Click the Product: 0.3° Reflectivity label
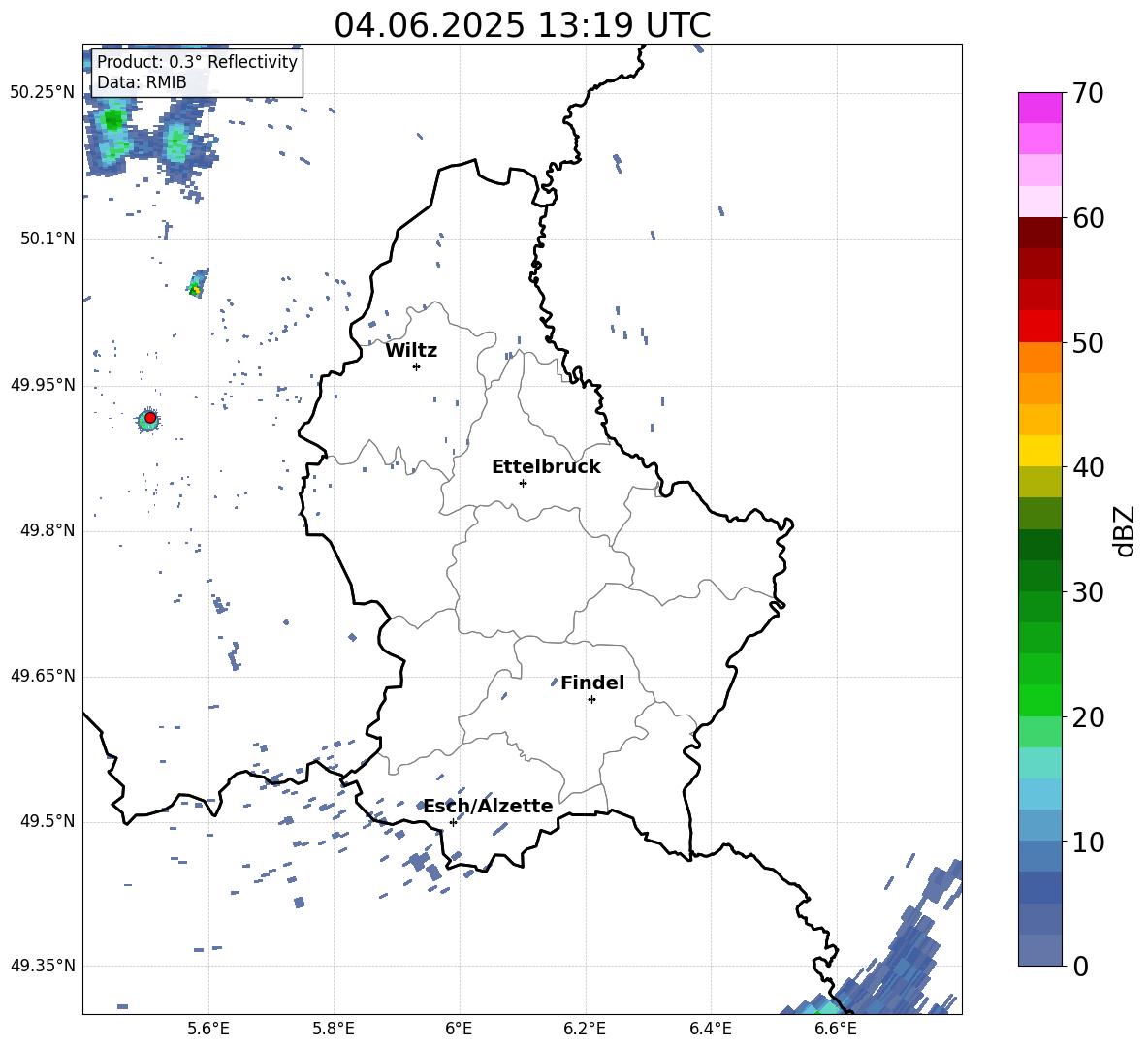The image size is (1148, 1048). [197, 62]
